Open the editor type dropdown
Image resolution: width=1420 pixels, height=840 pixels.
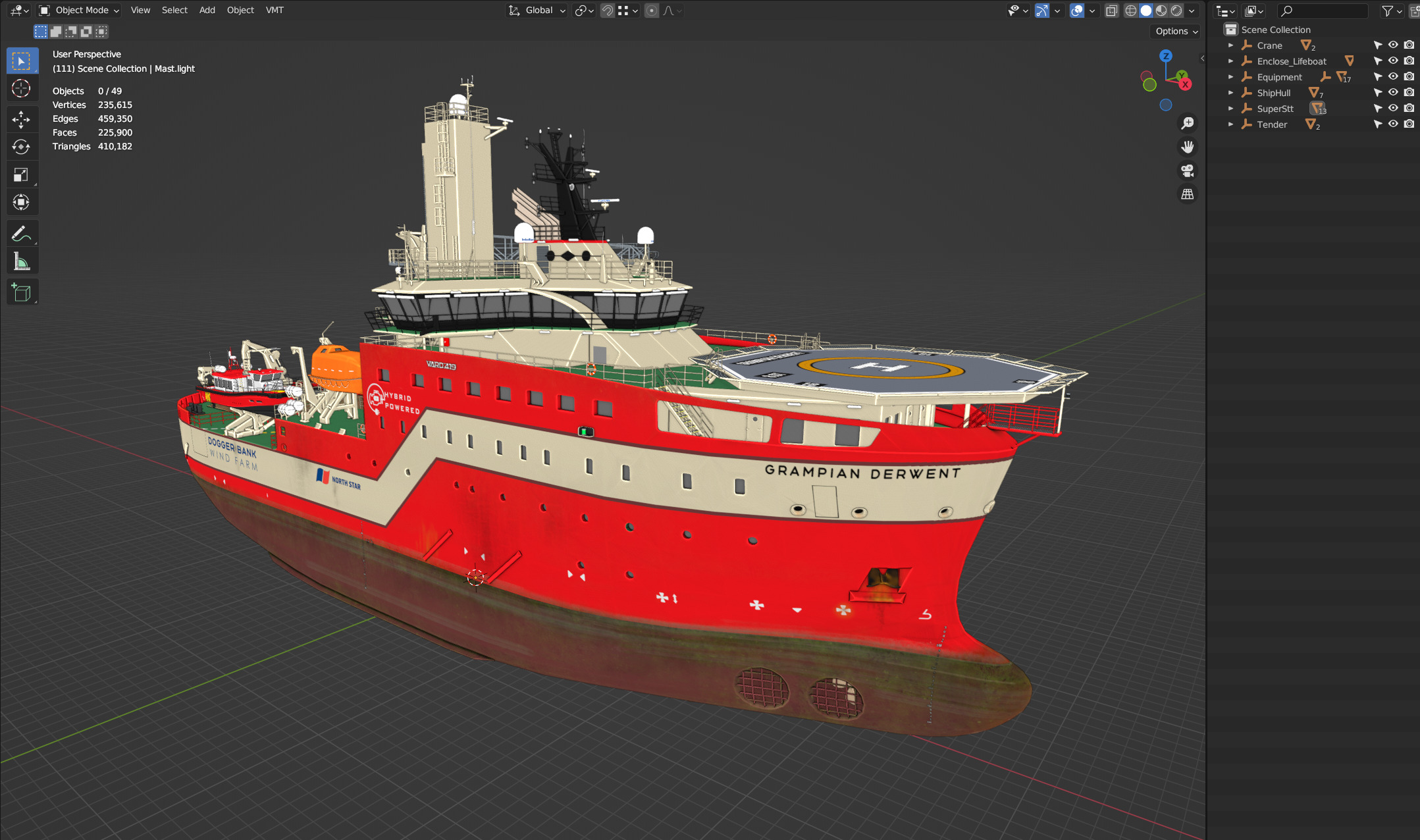(x=20, y=11)
